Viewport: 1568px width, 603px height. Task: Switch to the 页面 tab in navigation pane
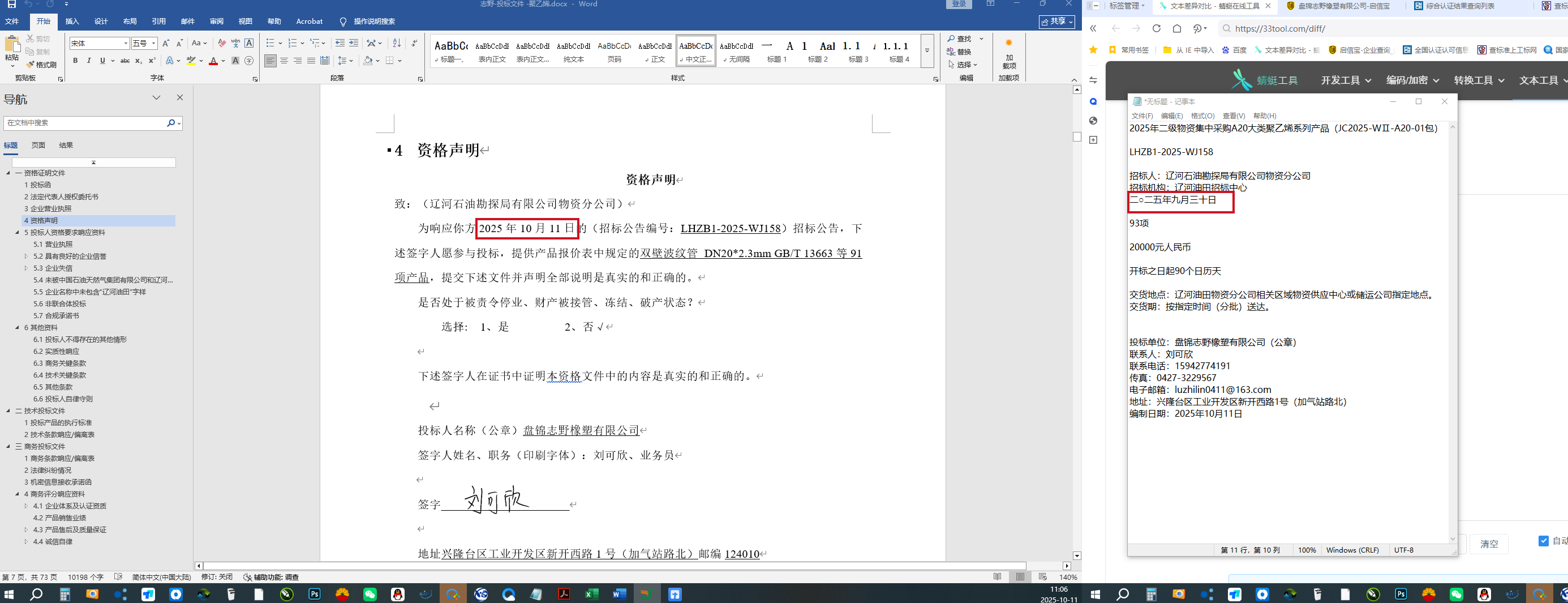point(38,146)
